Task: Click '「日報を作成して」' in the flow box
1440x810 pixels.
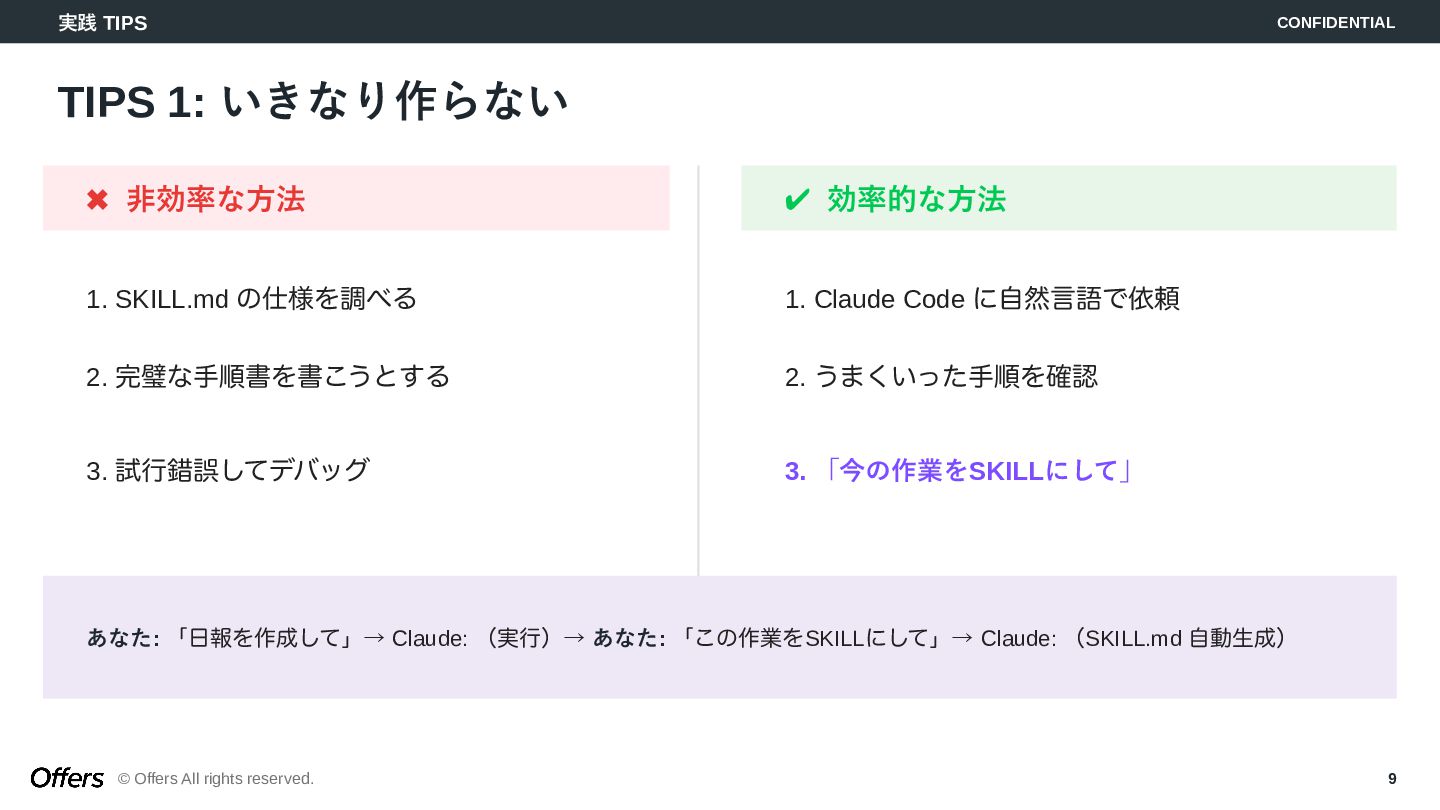Action: [x=264, y=638]
